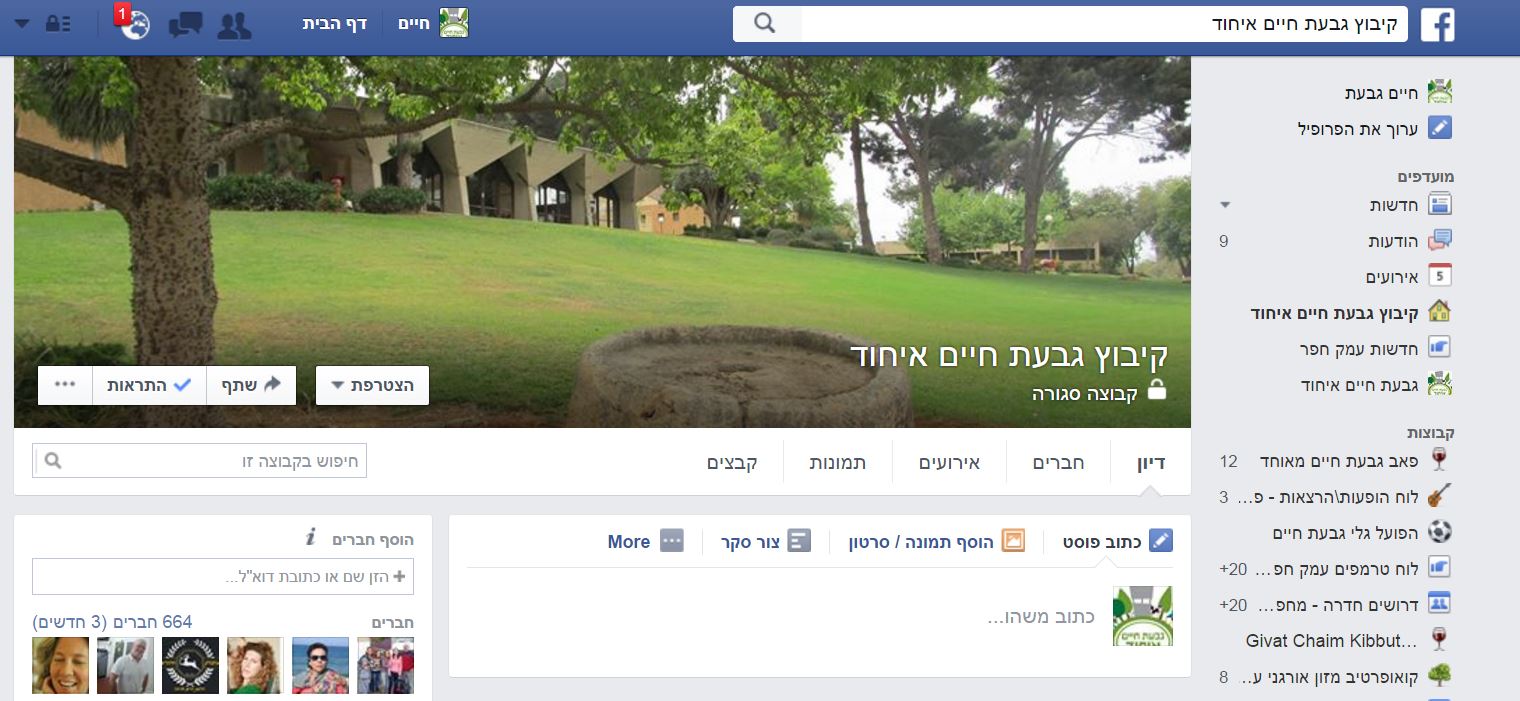1520x701 pixels.
Task: Open the friend requests icon
Action: coord(234,25)
